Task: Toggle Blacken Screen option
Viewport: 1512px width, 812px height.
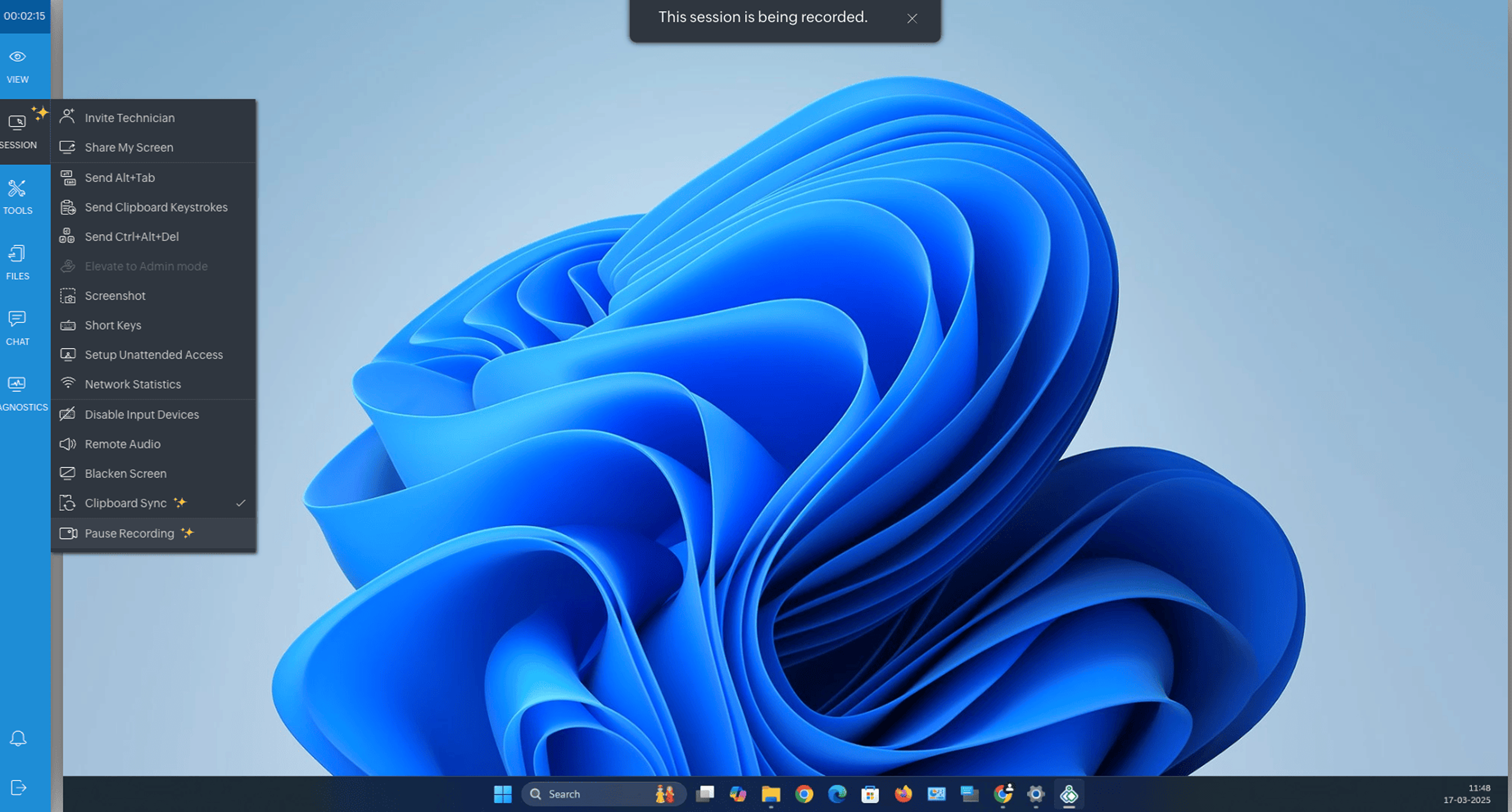Action: coord(125,473)
